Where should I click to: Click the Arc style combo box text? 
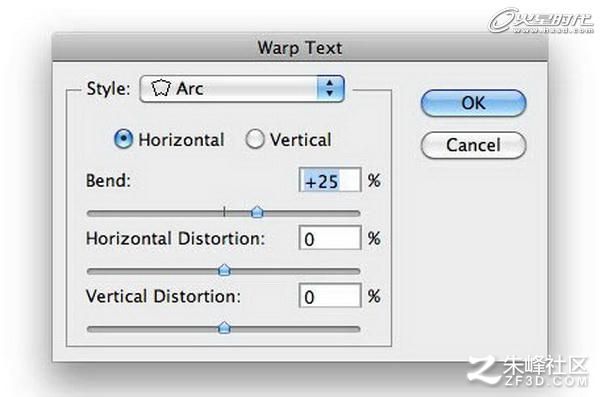tap(189, 88)
